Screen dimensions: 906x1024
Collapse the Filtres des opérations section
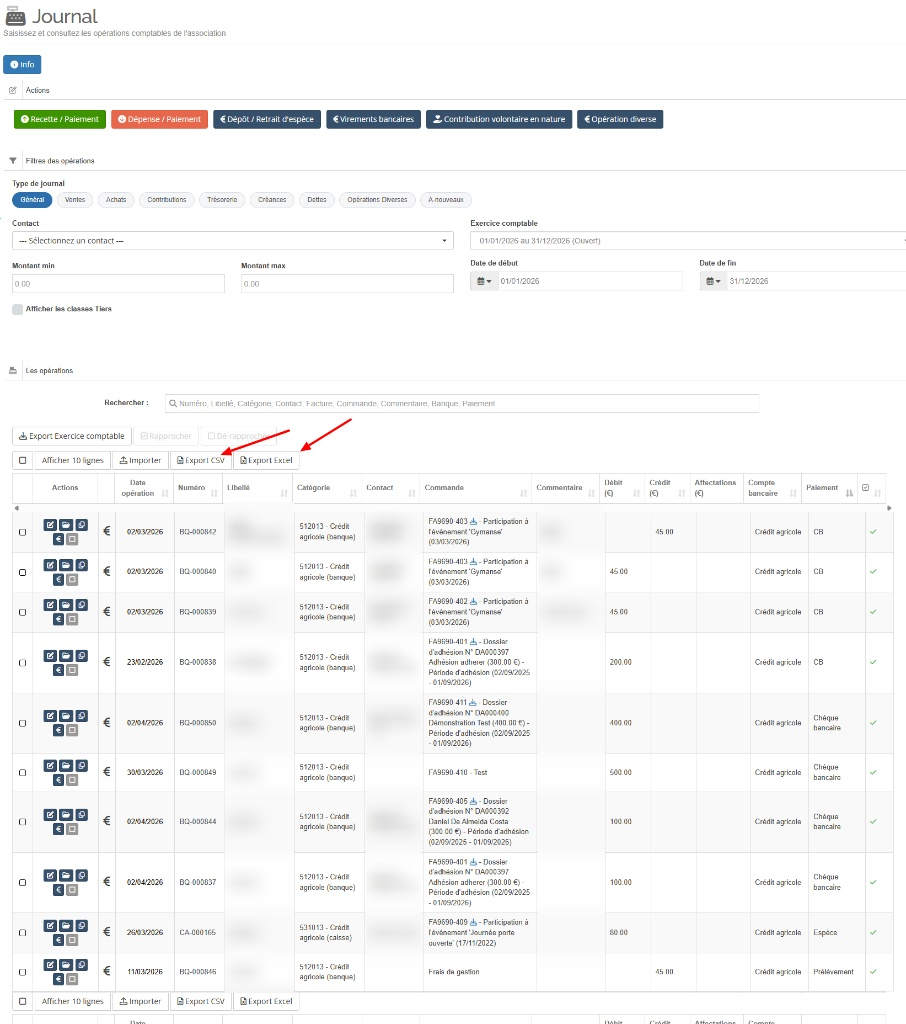click(13, 160)
